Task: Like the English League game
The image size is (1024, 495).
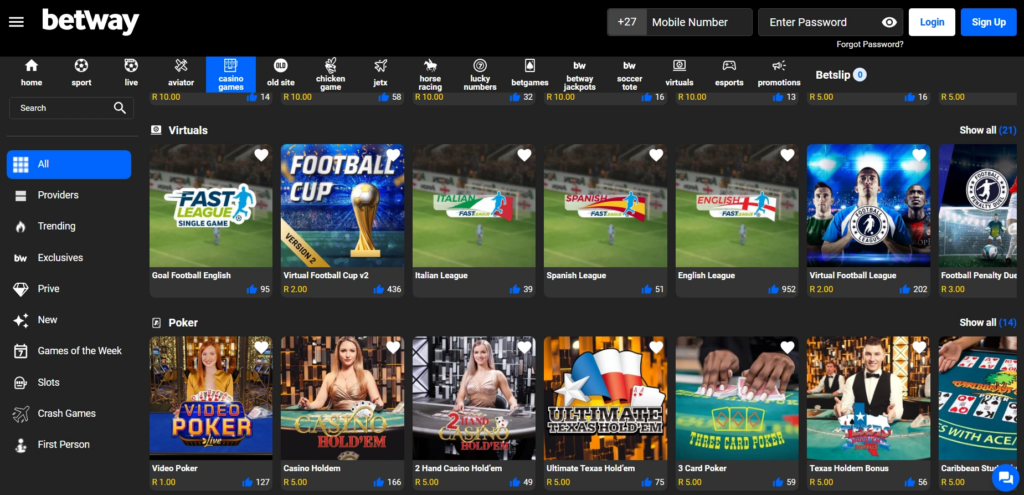Action: (x=774, y=289)
